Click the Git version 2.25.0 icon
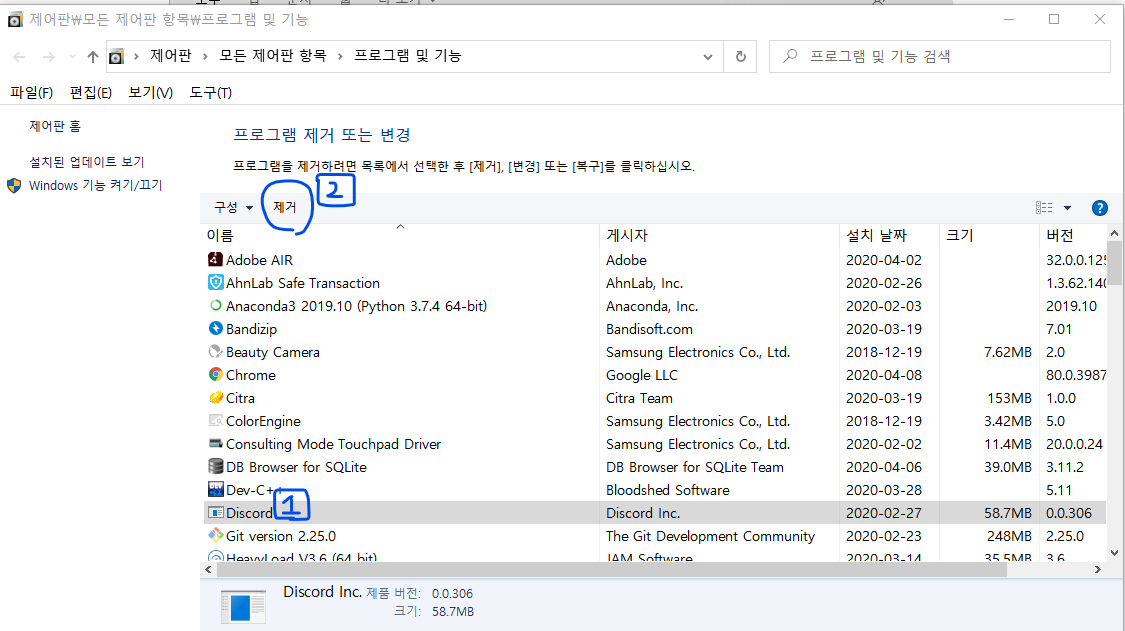This screenshot has height=631, width=1125. pos(215,535)
